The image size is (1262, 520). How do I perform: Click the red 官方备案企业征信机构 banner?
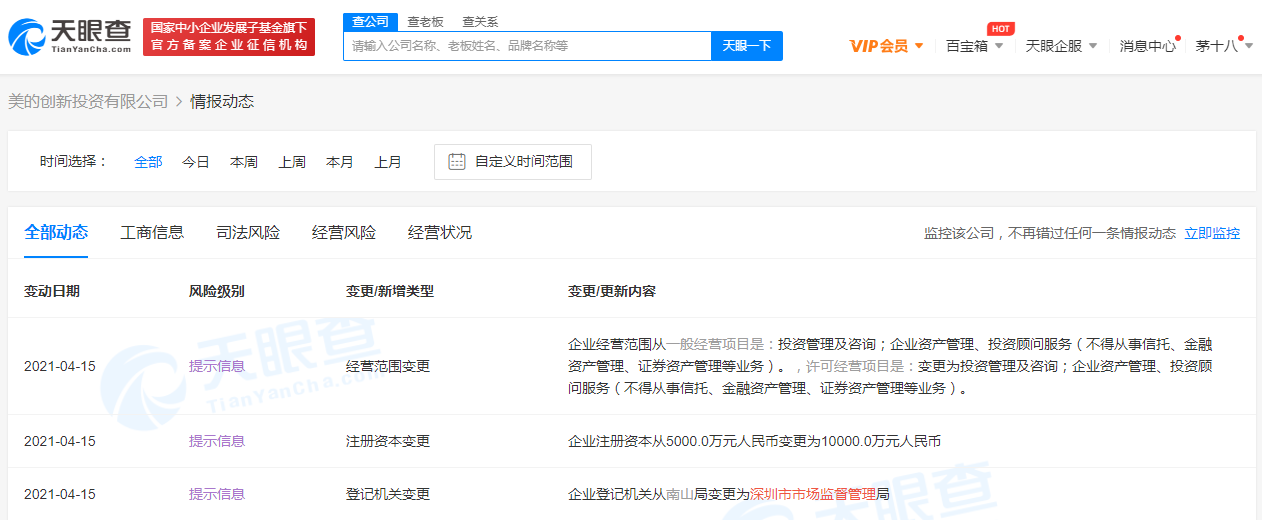tap(229, 37)
